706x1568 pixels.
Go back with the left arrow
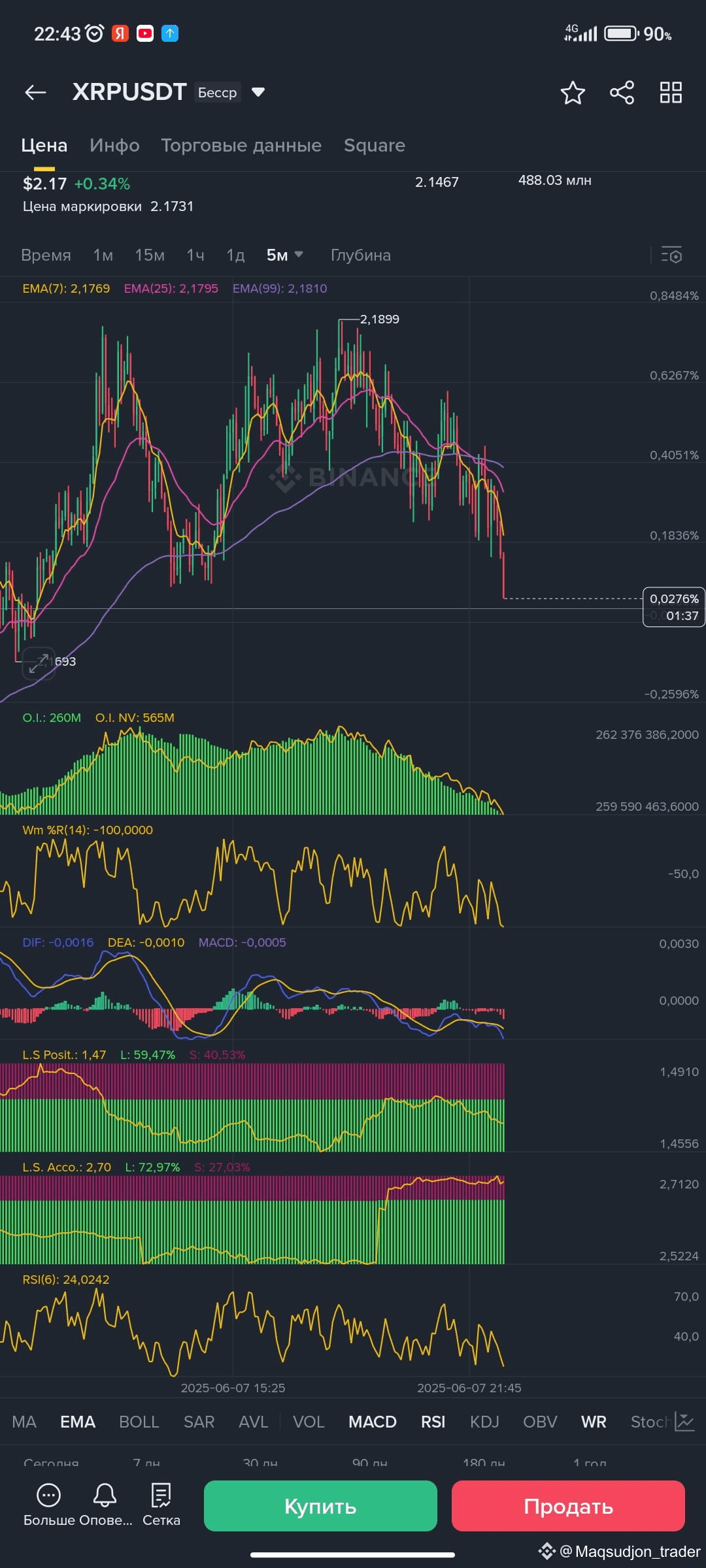[35, 93]
